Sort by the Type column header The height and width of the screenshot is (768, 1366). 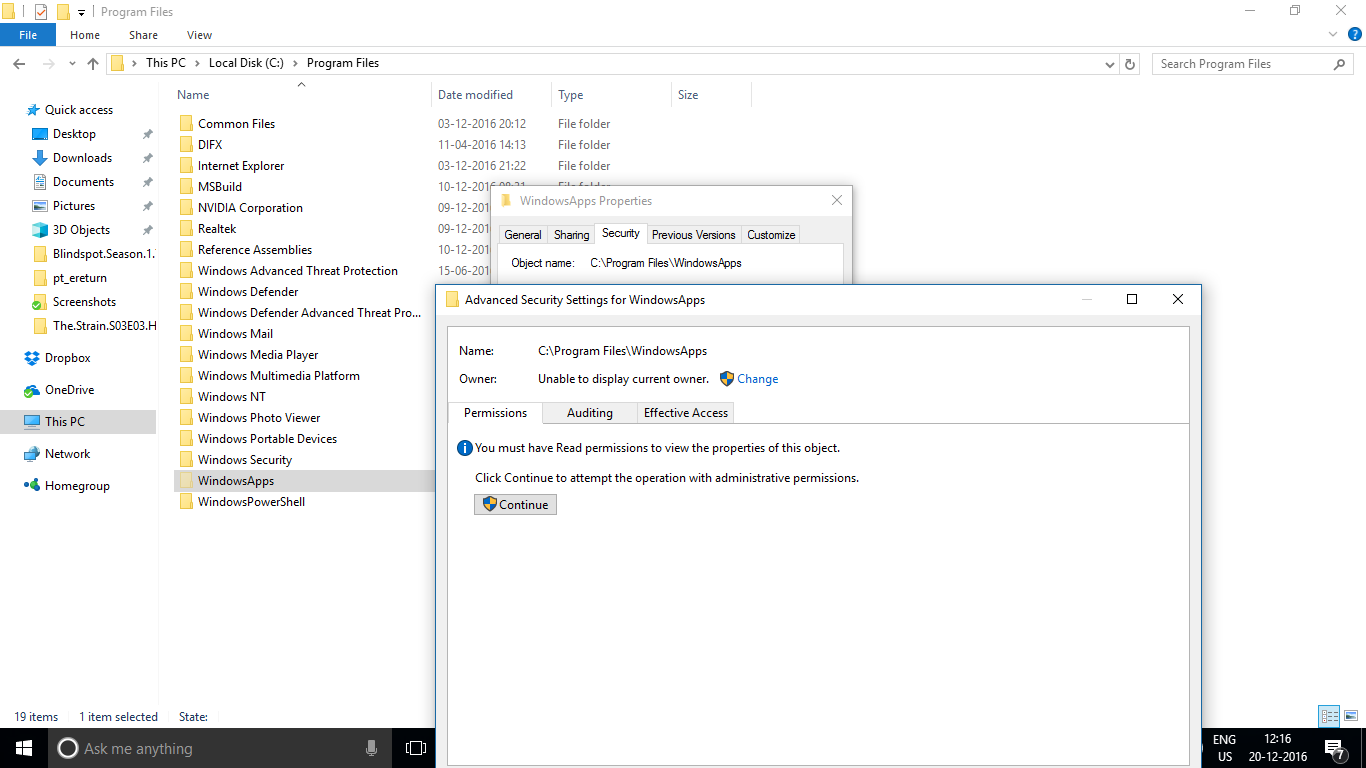[611, 95]
